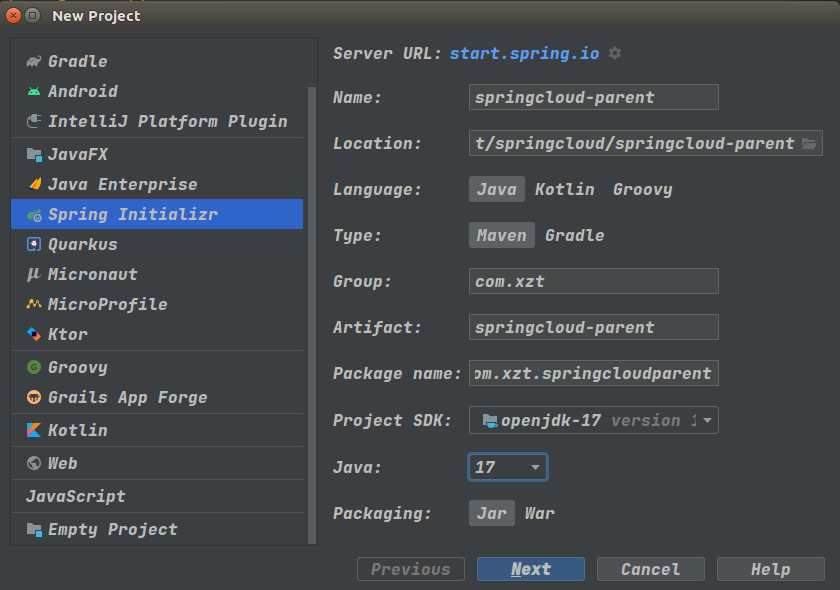This screenshot has width=840, height=590.
Task: Open server URL settings gear
Action: [x=615, y=53]
